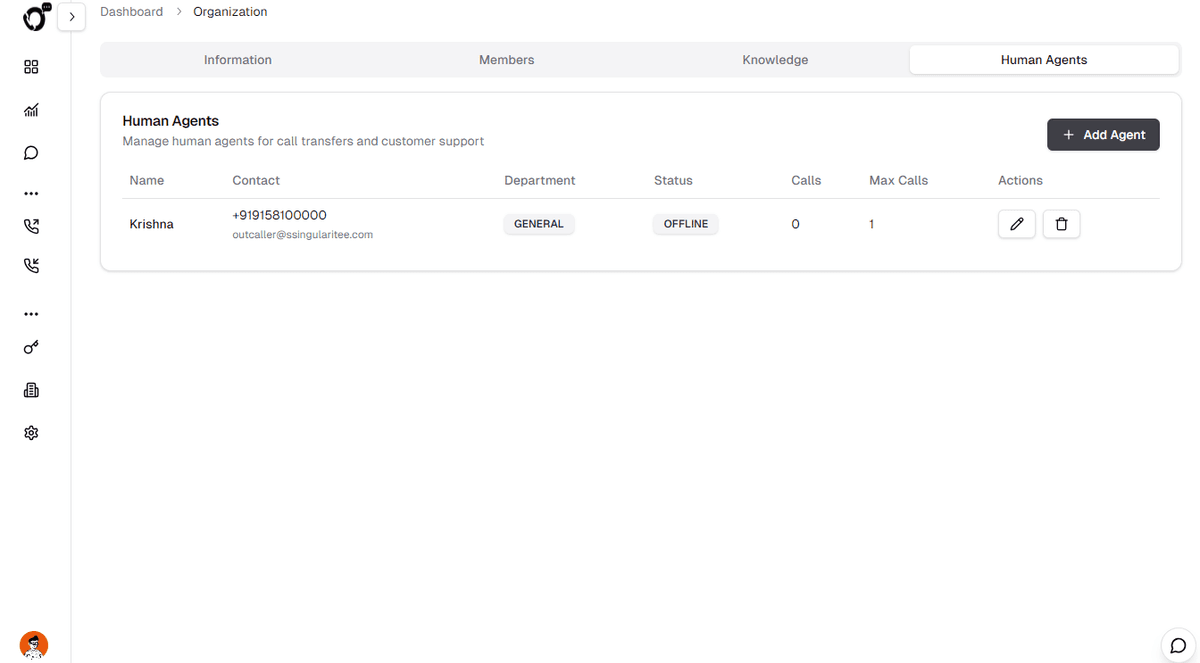
Task: Open outgoing calls phone icon
Action: point(31,227)
